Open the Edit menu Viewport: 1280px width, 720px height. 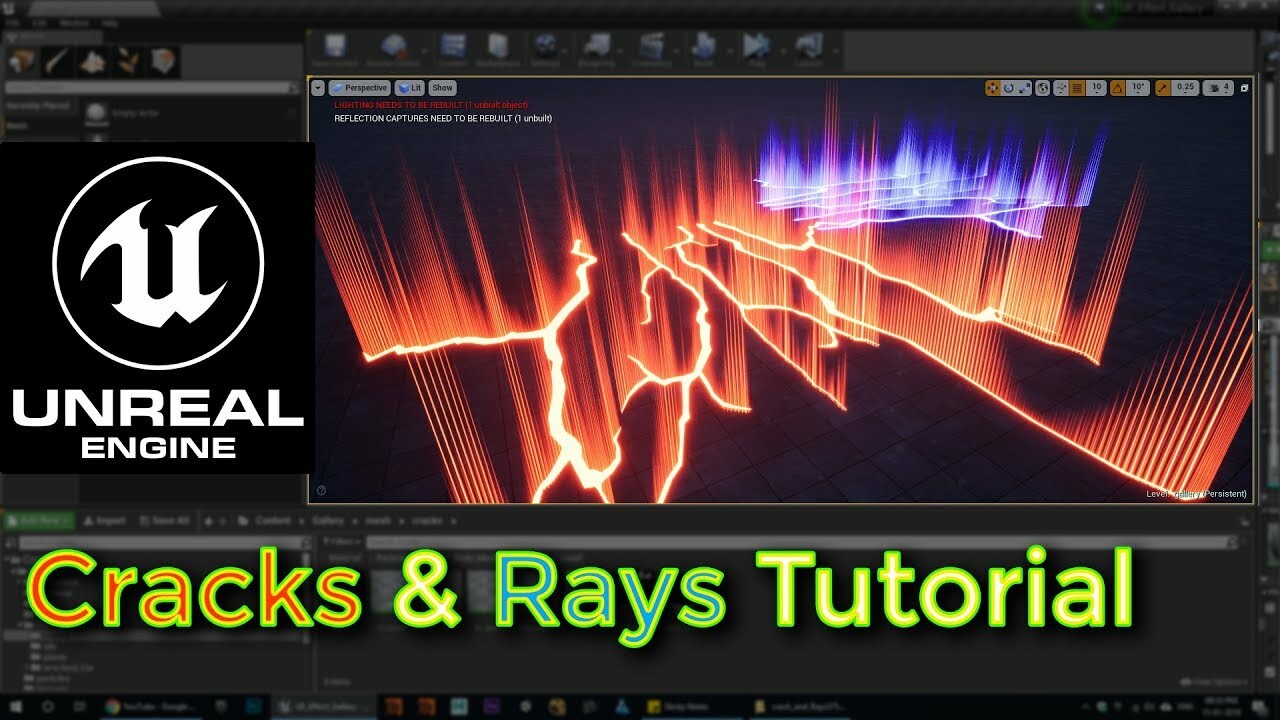pyautogui.click(x=40, y=22)
